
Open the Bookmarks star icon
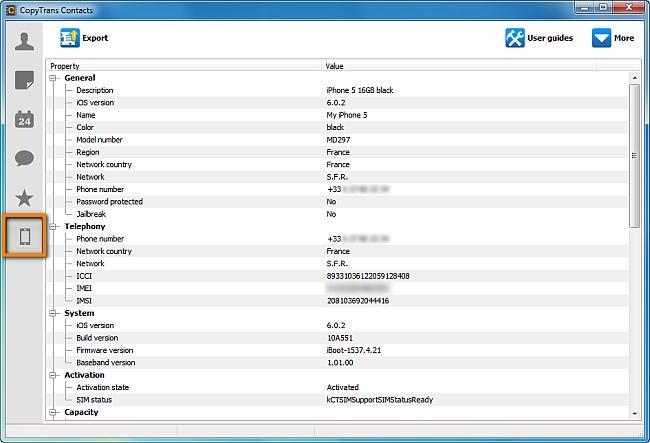(24, 198)
